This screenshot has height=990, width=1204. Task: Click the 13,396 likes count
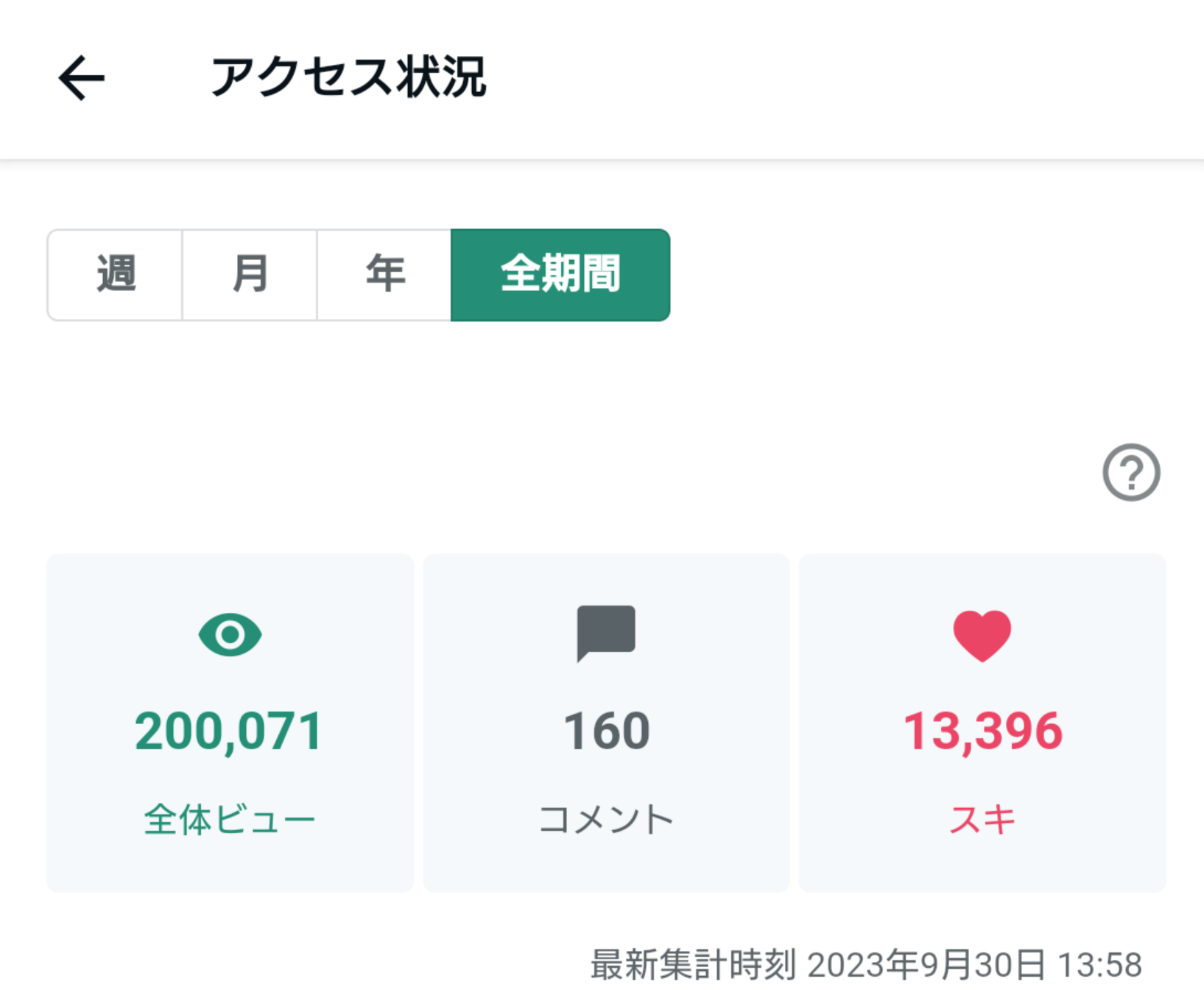(982, 731)
